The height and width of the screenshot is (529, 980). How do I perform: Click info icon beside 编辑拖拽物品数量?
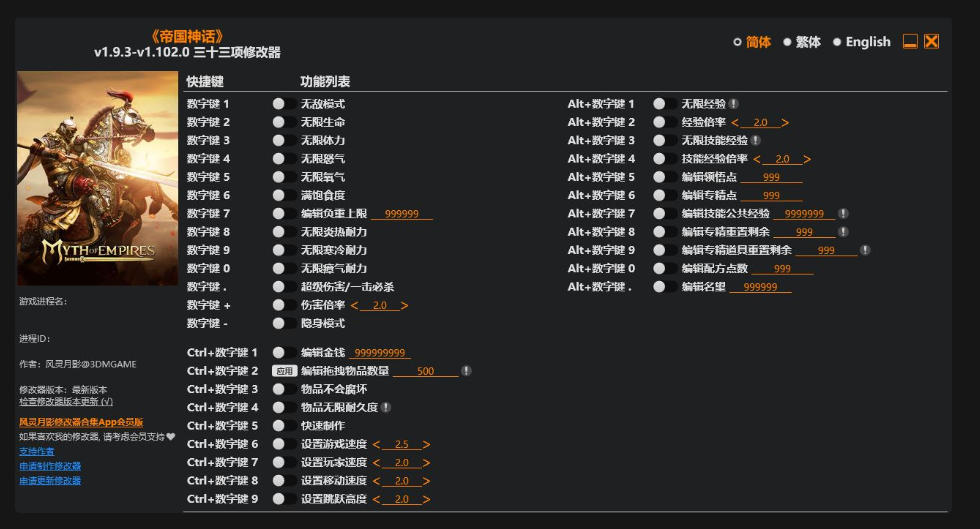pyautogui.click(x=466, y=371)
